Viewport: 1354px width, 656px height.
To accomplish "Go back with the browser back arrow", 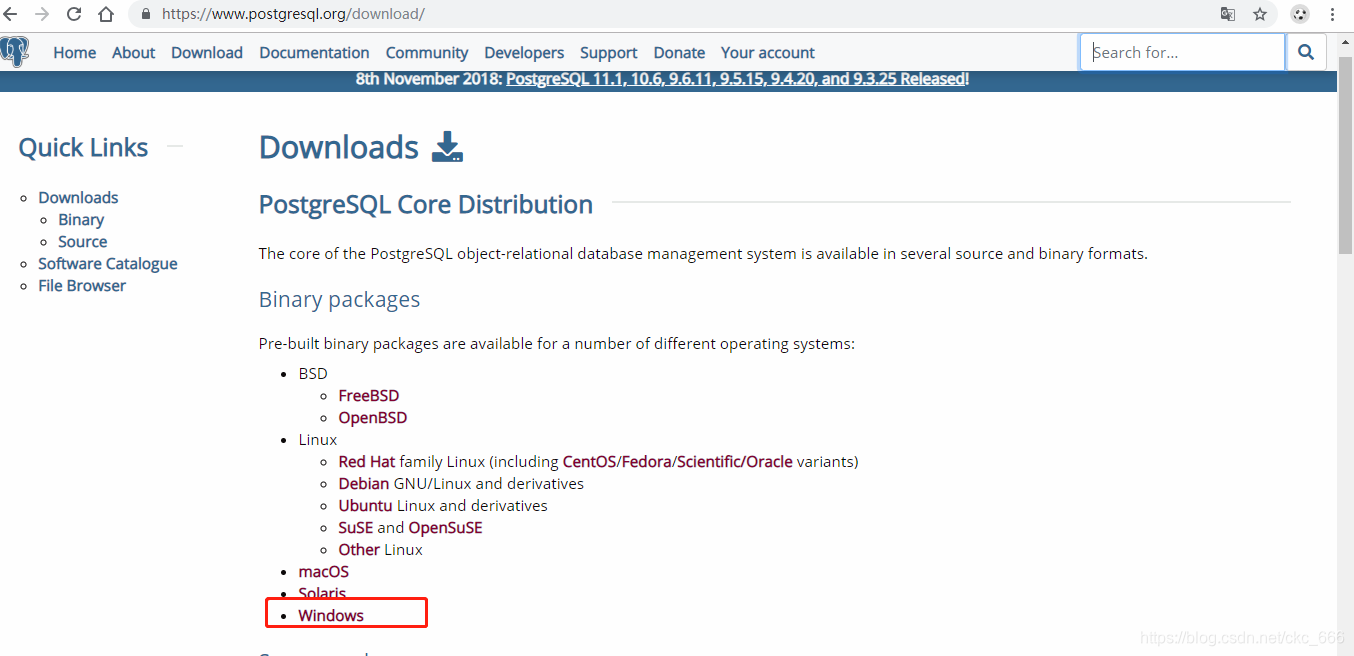I will (11, 14).
